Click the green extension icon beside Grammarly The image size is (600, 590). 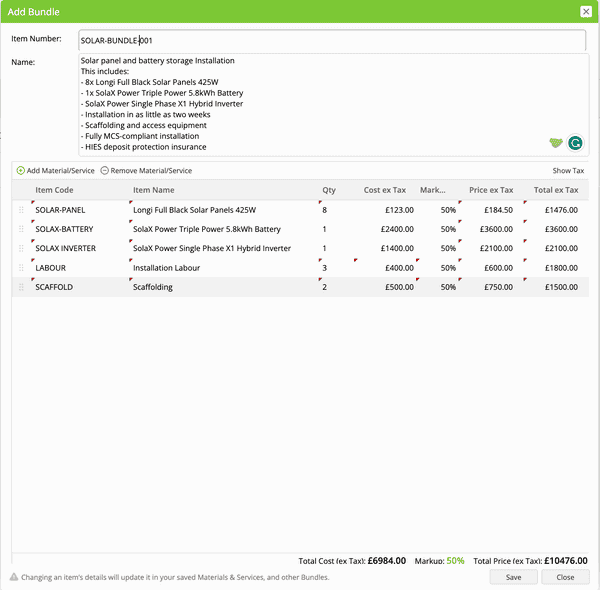click(556, 143)
